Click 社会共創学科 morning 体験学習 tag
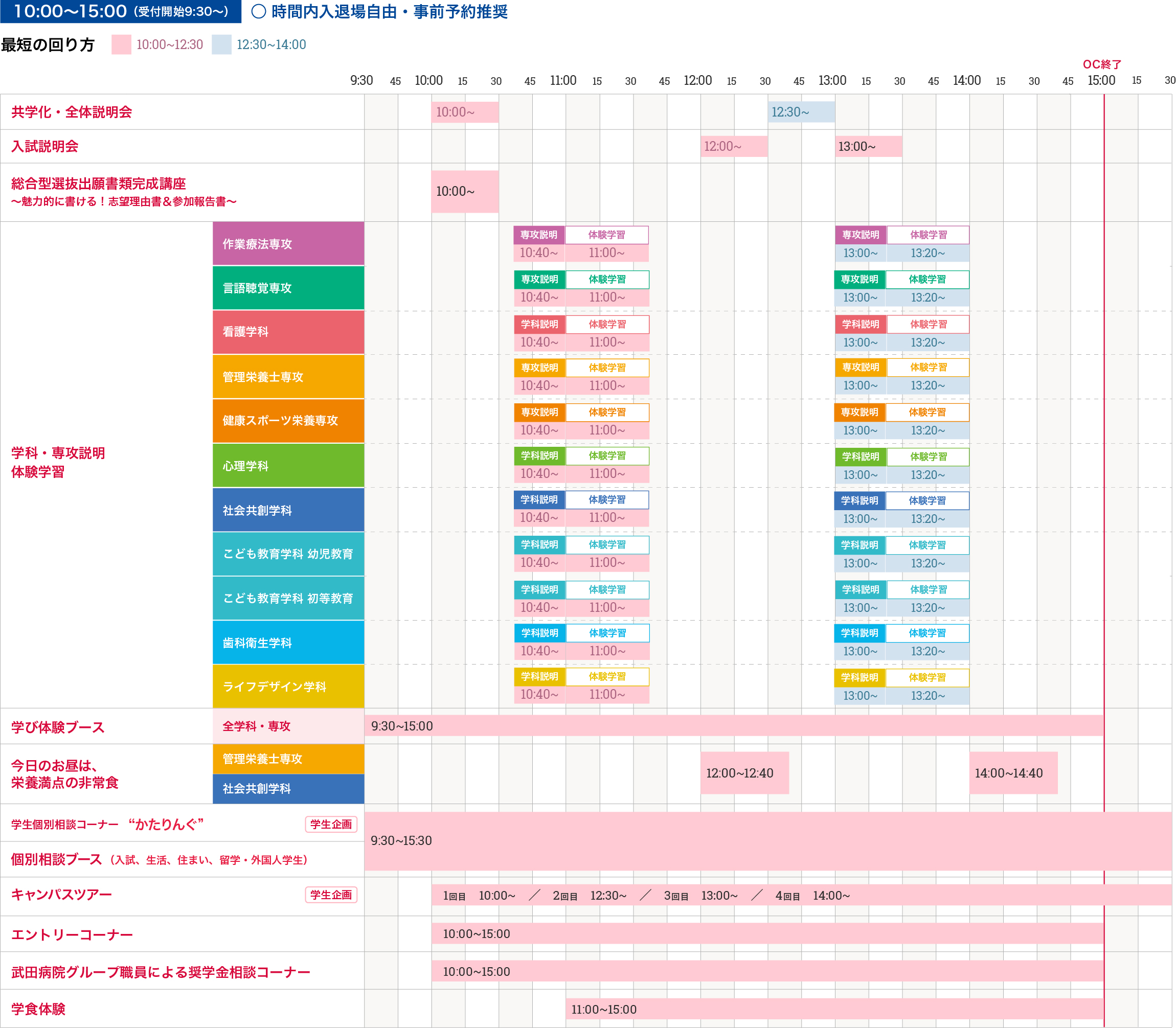This screenshot has height=1028, width=1176. pos(607,499)
